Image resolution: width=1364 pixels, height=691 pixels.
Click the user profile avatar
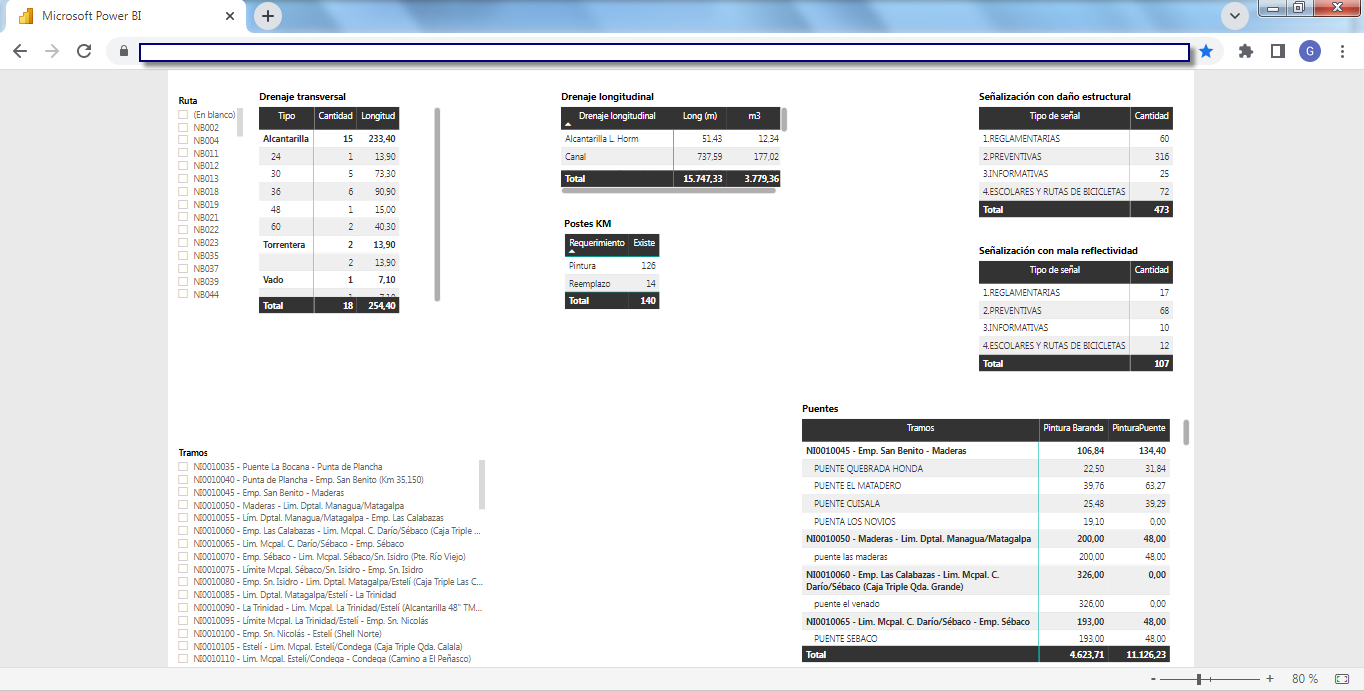click(1310, 51)
